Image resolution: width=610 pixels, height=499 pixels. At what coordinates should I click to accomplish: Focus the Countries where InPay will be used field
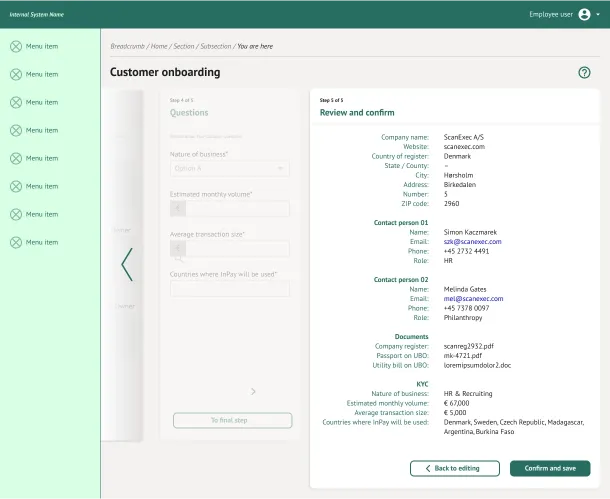(229, 289)
